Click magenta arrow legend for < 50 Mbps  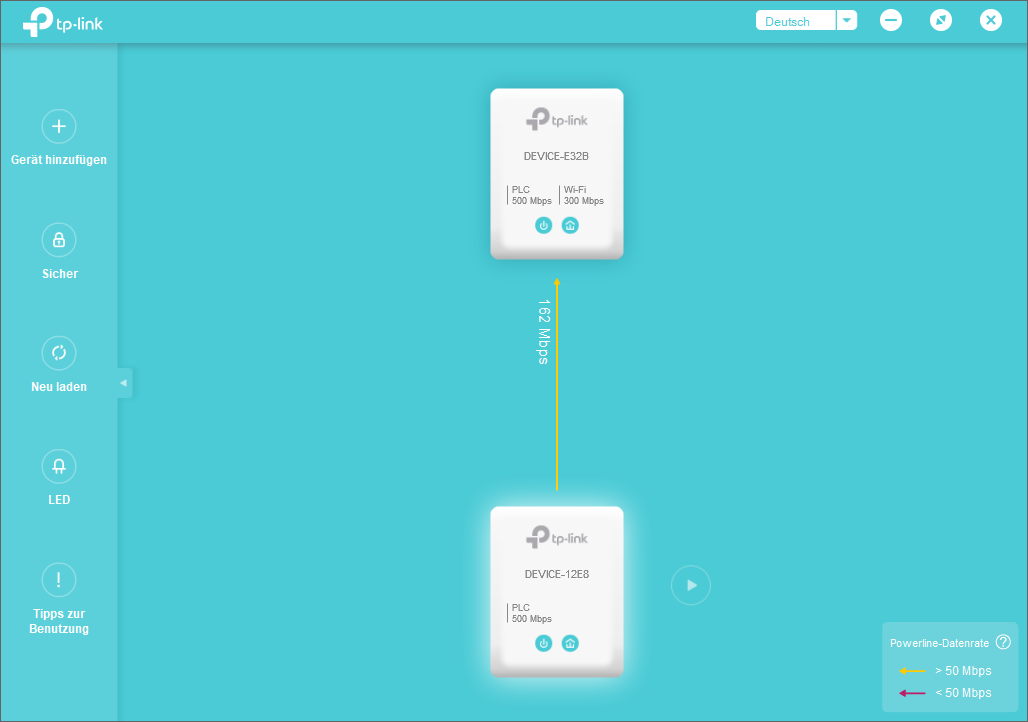(x=912, y=693)
